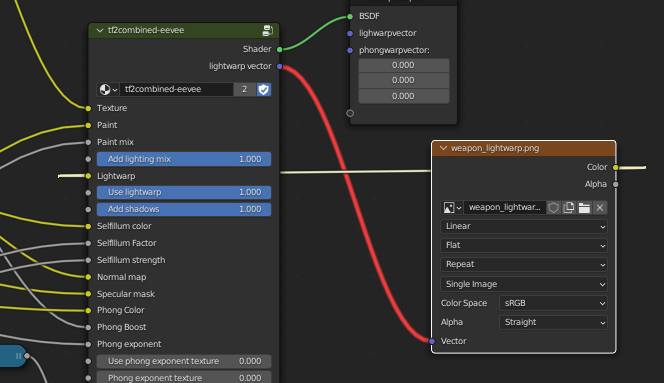Collapse the tf2combined-eevee node
This screenshot has height=383, width=664.
(x=100, y=31)
